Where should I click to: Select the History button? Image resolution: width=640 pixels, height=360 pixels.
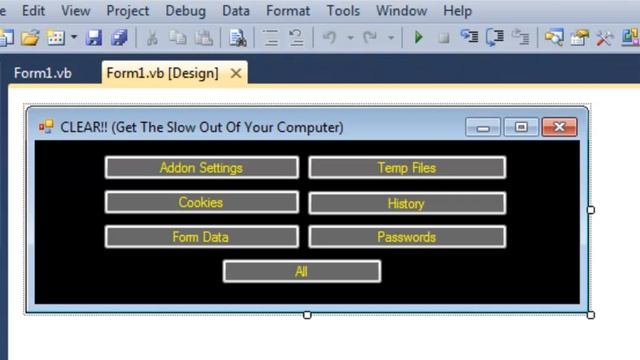(407, 203)
